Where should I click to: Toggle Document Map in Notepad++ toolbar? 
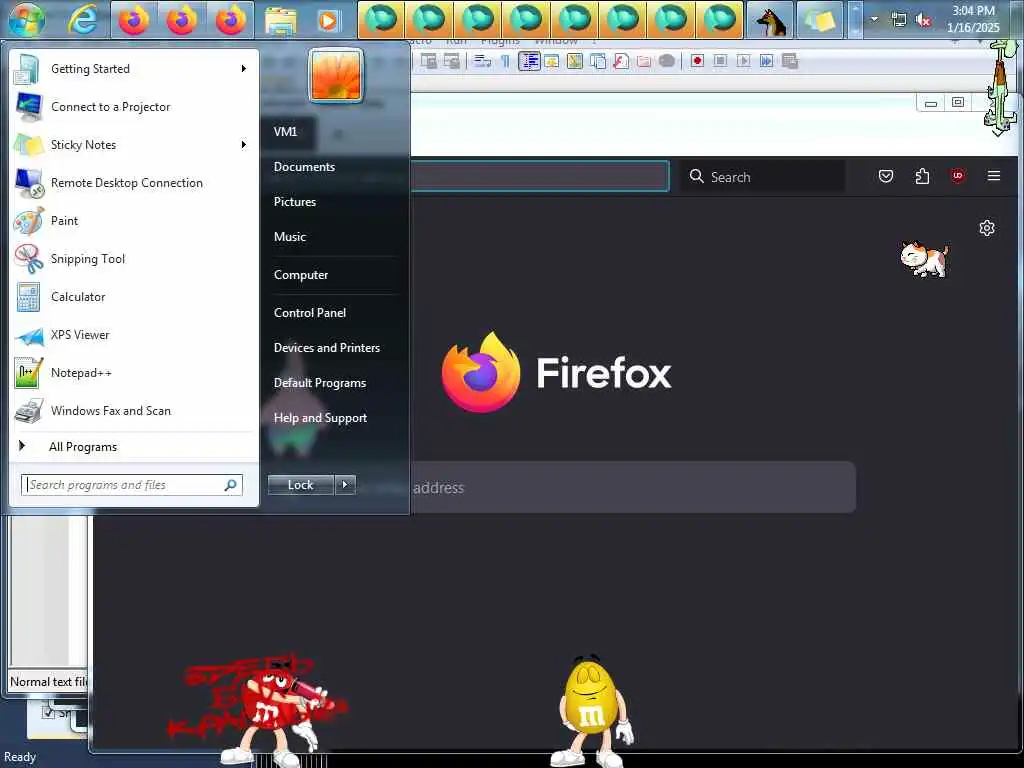point(575,61)
